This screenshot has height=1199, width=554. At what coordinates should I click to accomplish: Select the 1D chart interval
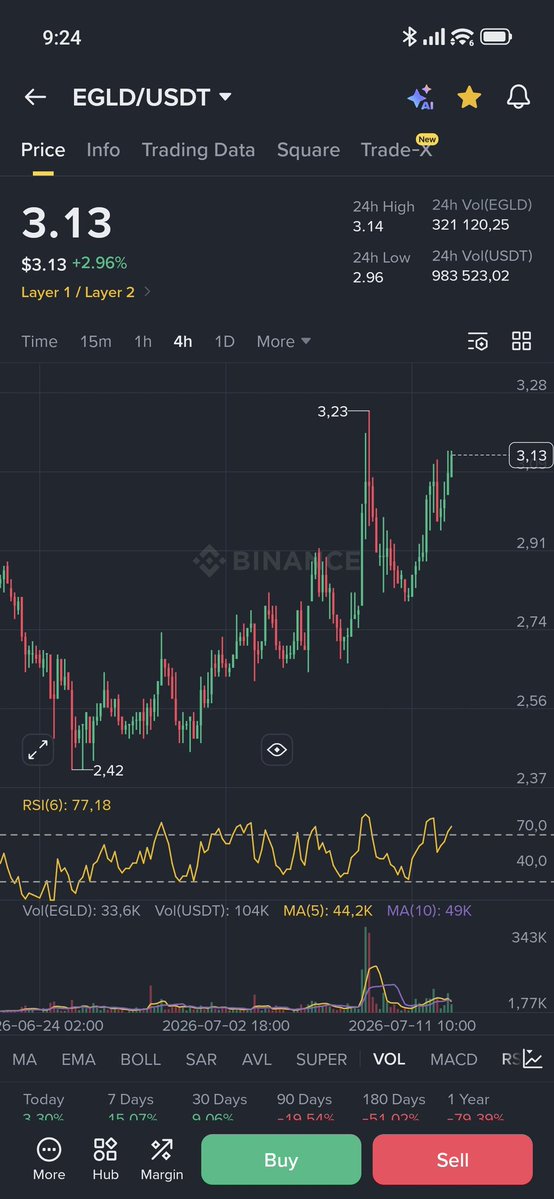tap(224, 342)
